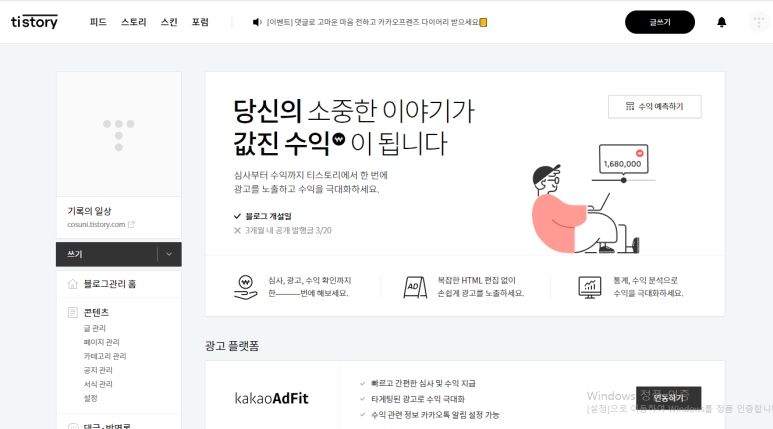This screenshot has height=429, width=773.
Task: Click the 연동하기 button for kakaoAdFit
Action: [x=668, y=398]
